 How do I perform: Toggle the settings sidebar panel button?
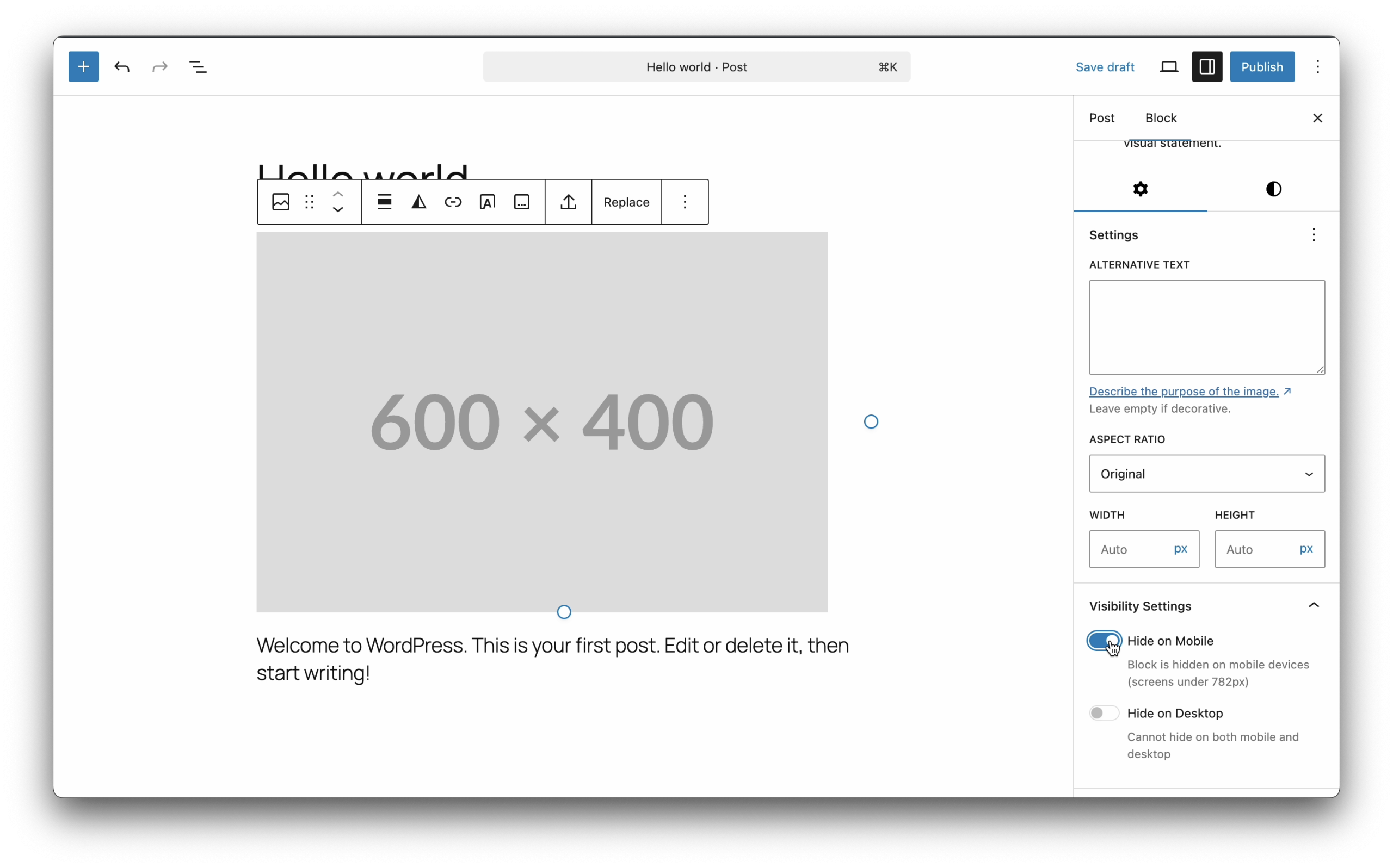click(x=1206, y=66)
